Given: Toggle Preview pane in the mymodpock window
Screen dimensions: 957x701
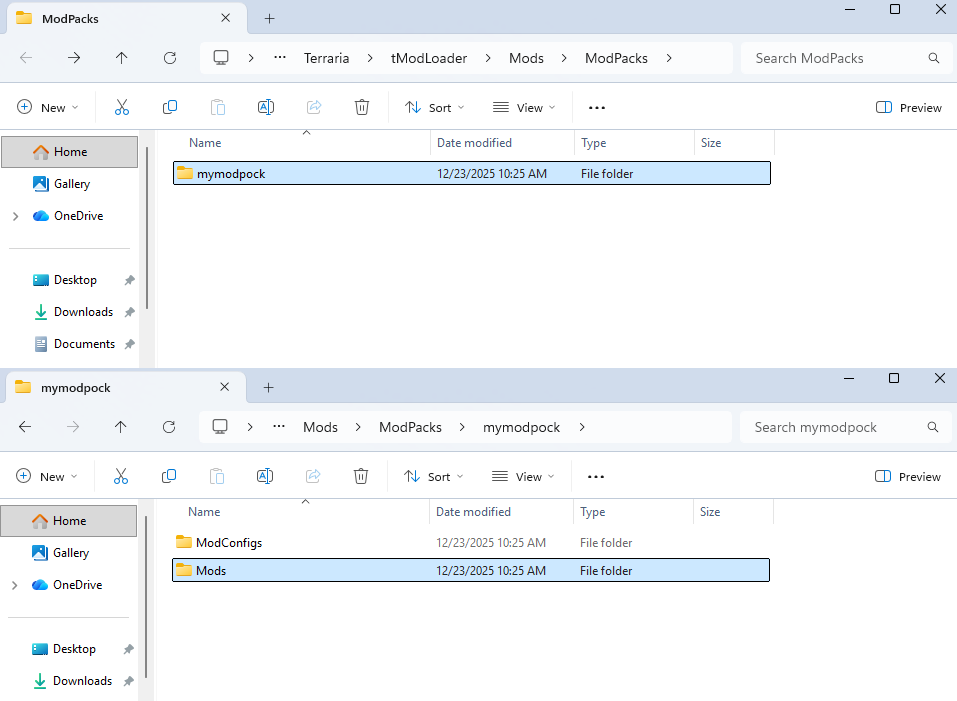Looking at the screenshot, I should pos(907,476).
